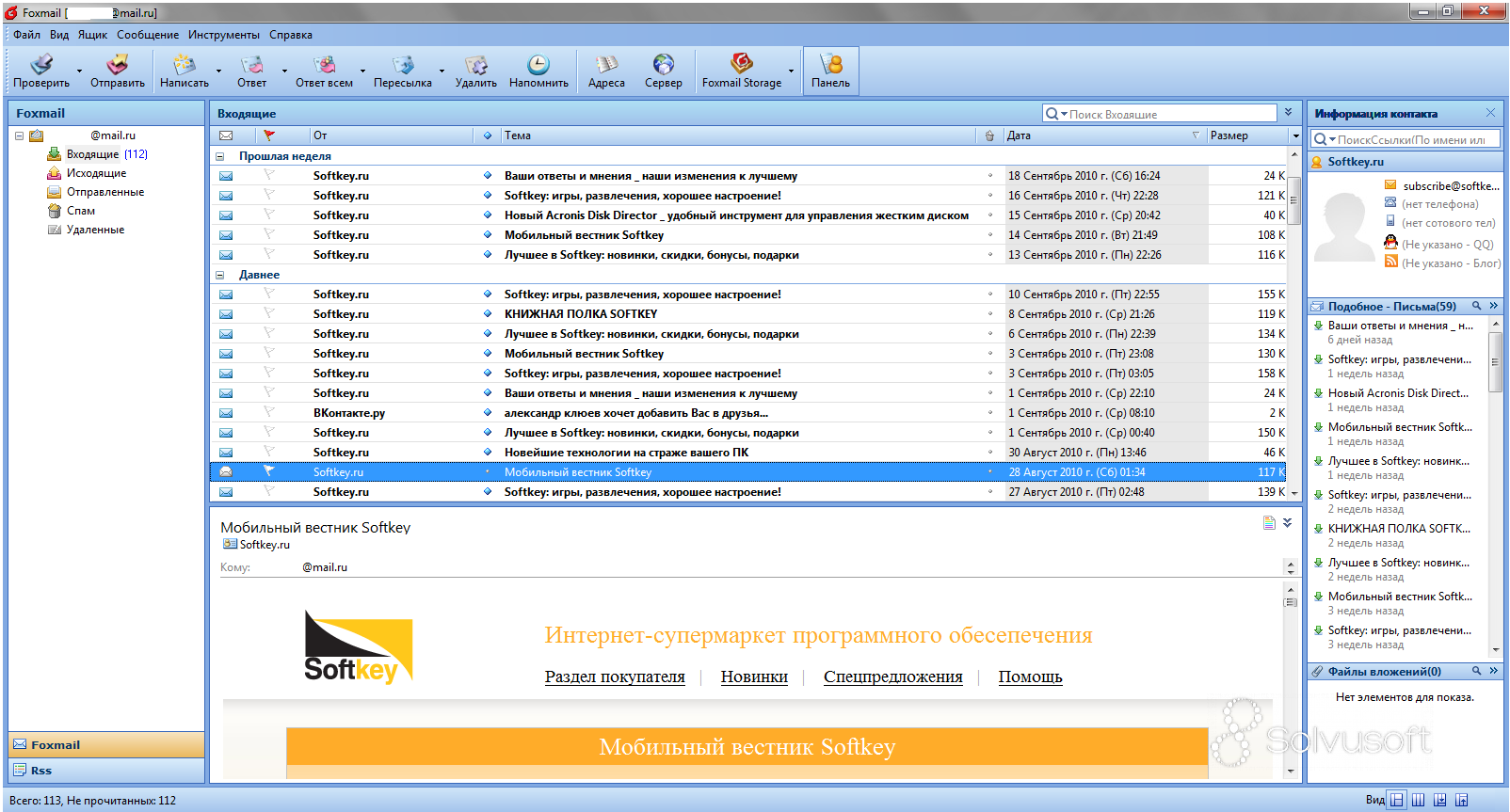Expand the Подобное - Письма panel chevron
The width and height of the screenshot is (1510, 812).
pos(1493,306)
